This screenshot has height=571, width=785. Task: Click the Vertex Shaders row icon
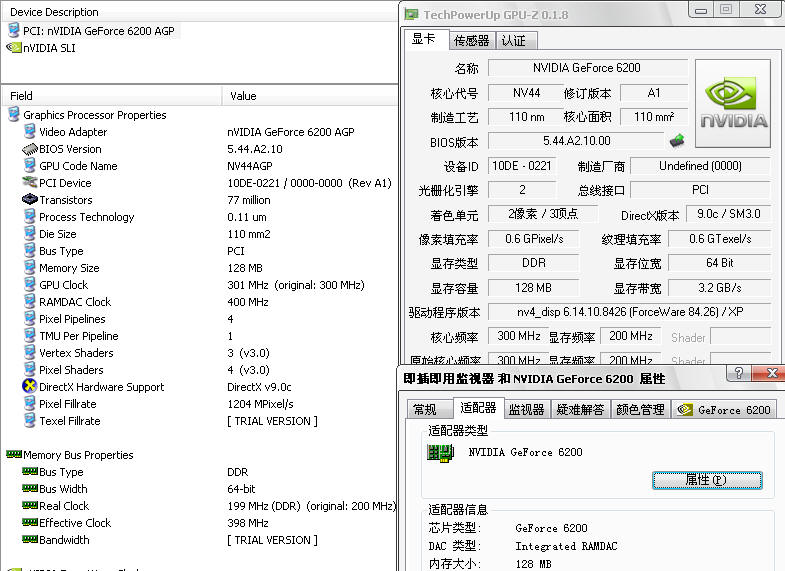click(x=30, y=353)
